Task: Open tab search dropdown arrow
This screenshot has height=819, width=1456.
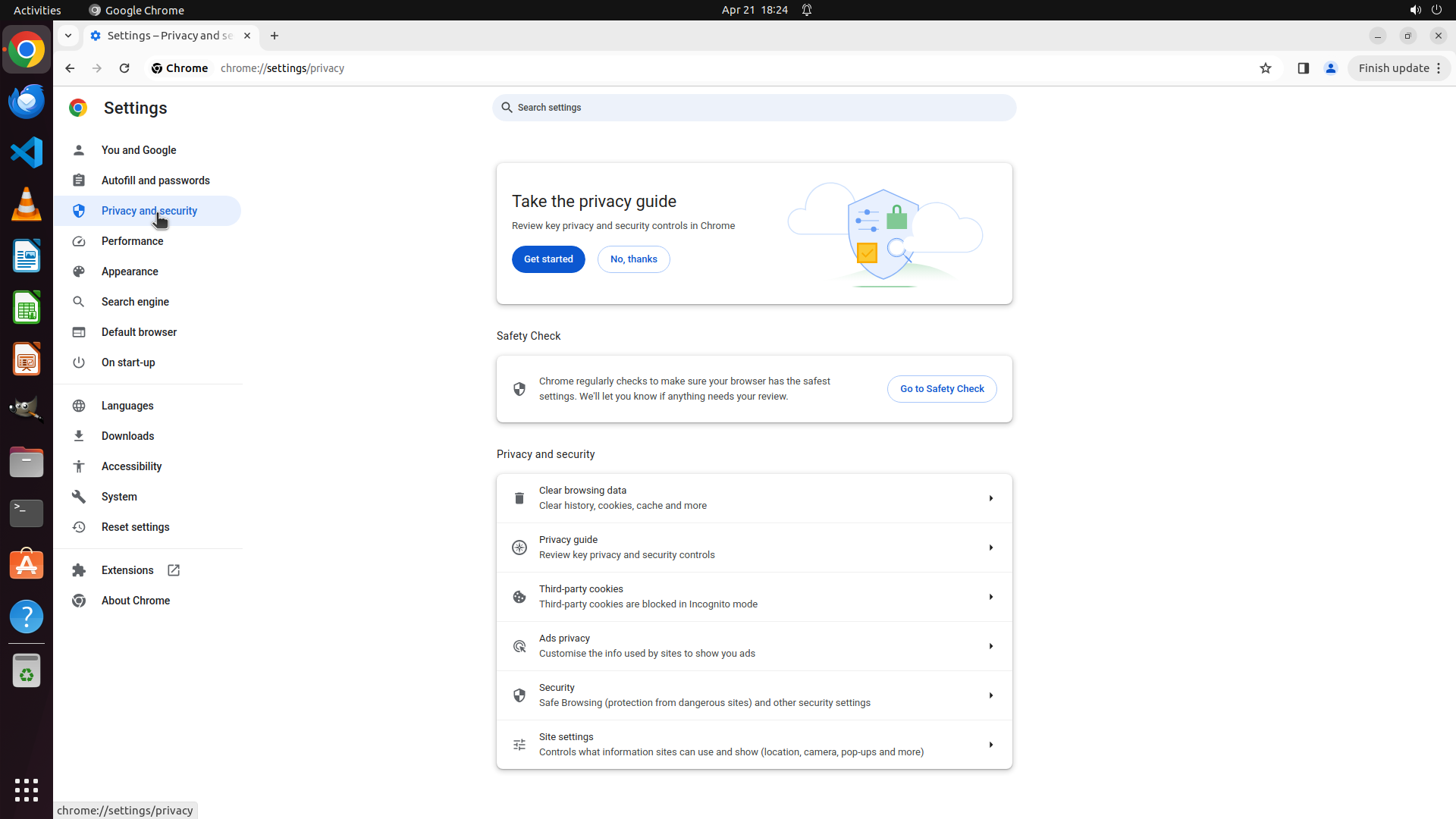Action: [68, 36]
